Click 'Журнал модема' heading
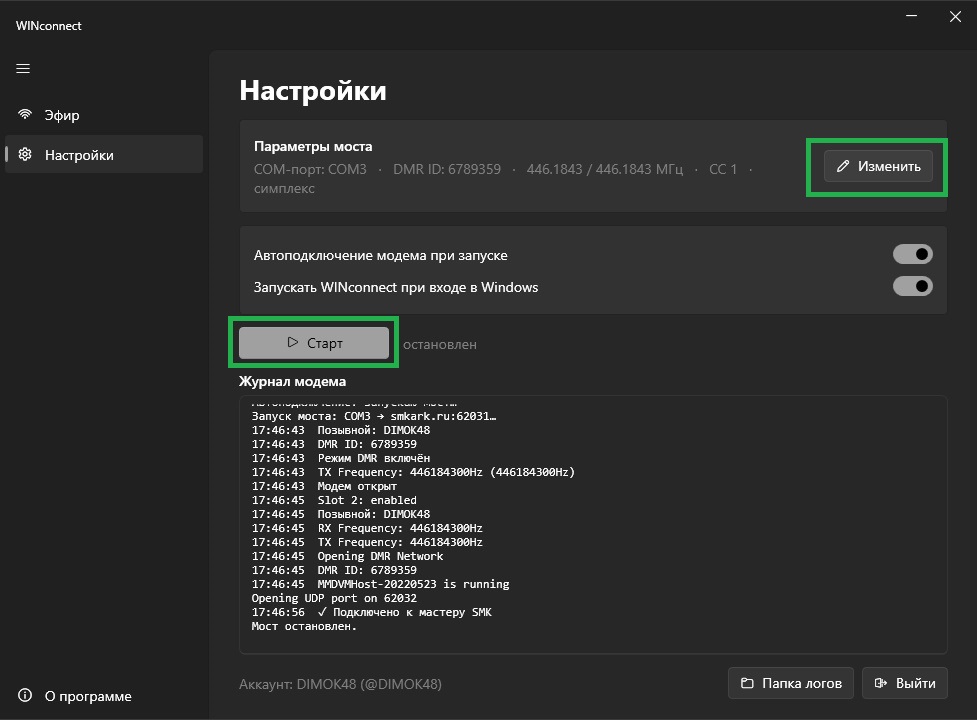 pos(292,381)
